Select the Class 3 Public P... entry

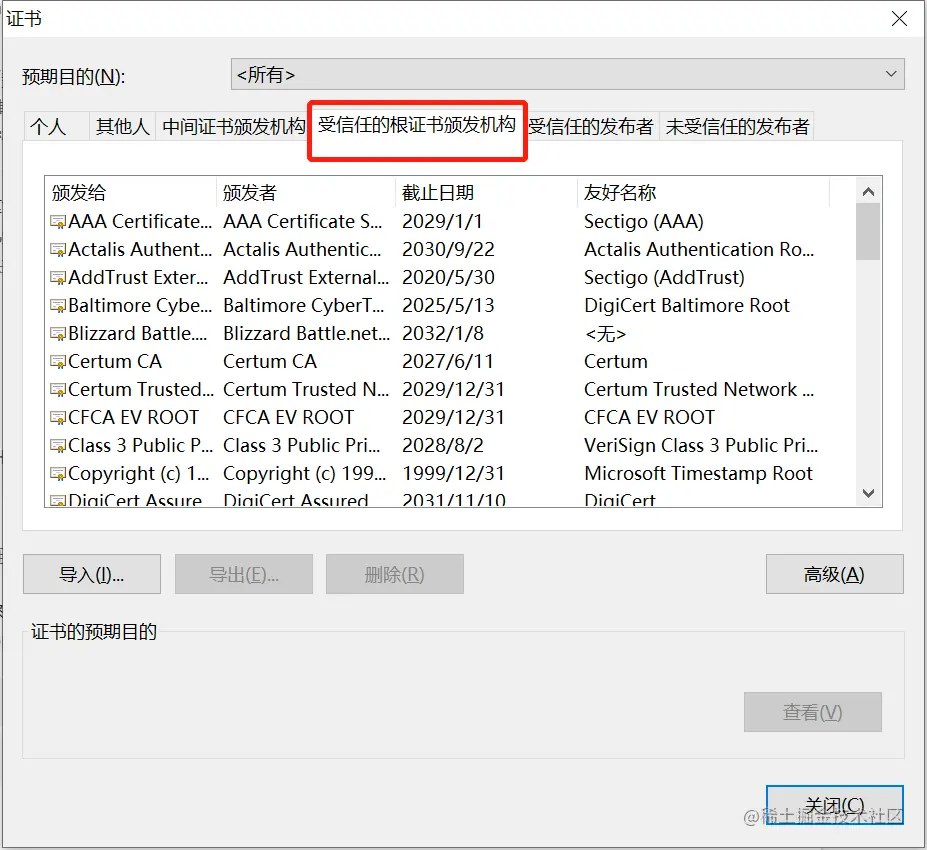[x=140, y=445]
